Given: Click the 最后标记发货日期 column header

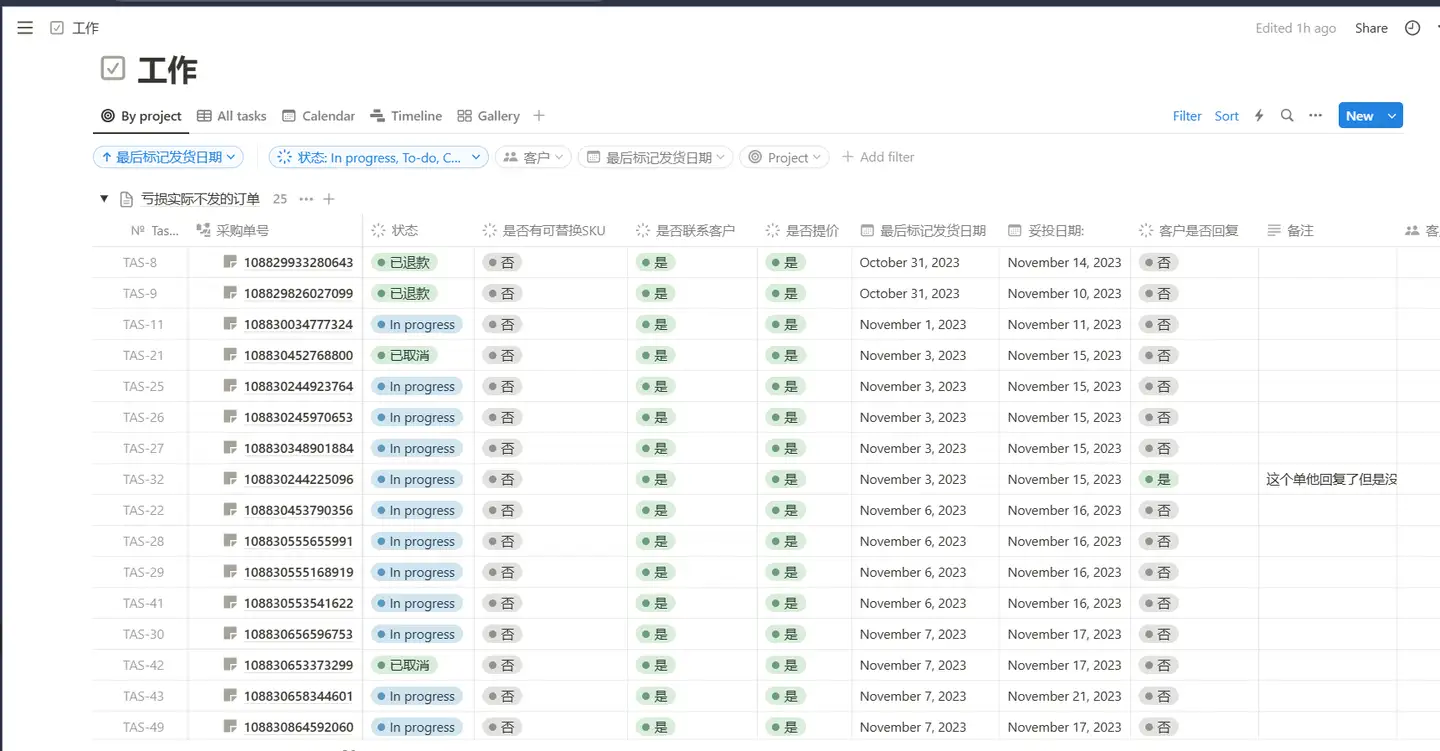Looking at the screenshot, I should coord(925,231).
